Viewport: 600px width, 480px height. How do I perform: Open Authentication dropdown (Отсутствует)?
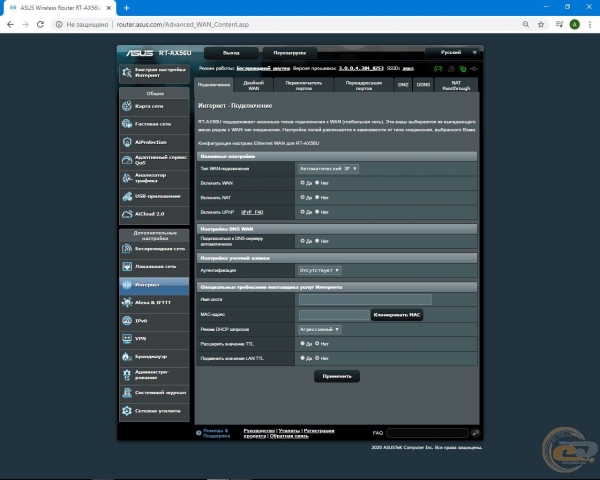pyautogui.click(x=320, y=270)
